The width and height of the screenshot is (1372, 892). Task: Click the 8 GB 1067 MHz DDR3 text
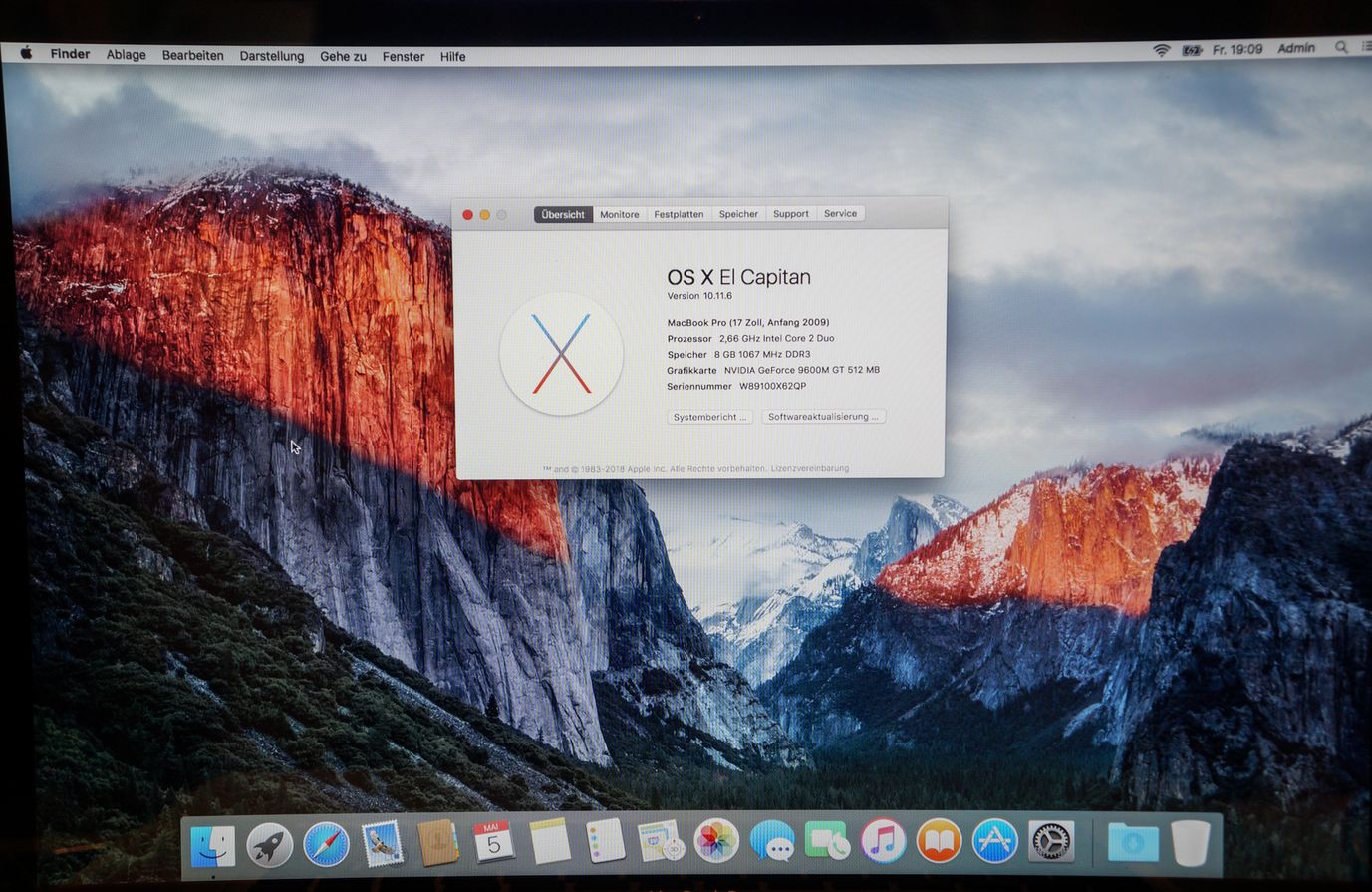(762, 354)
